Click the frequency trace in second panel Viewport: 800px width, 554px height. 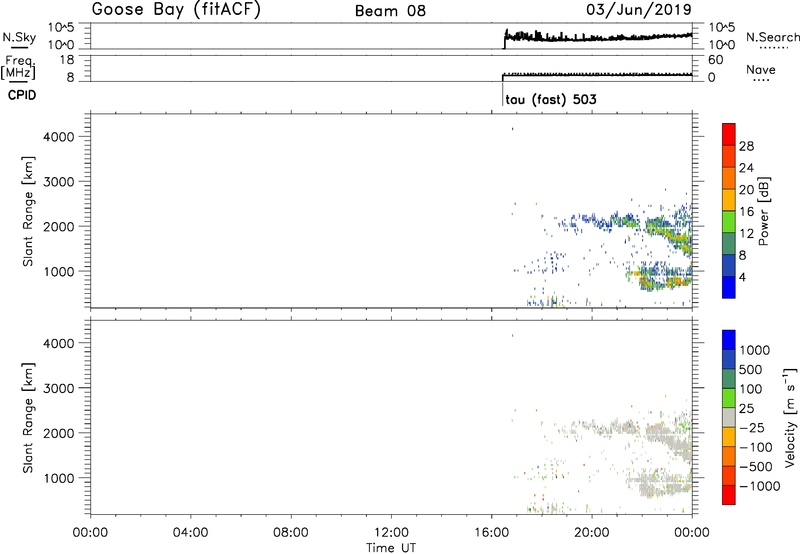coord(598,75)
